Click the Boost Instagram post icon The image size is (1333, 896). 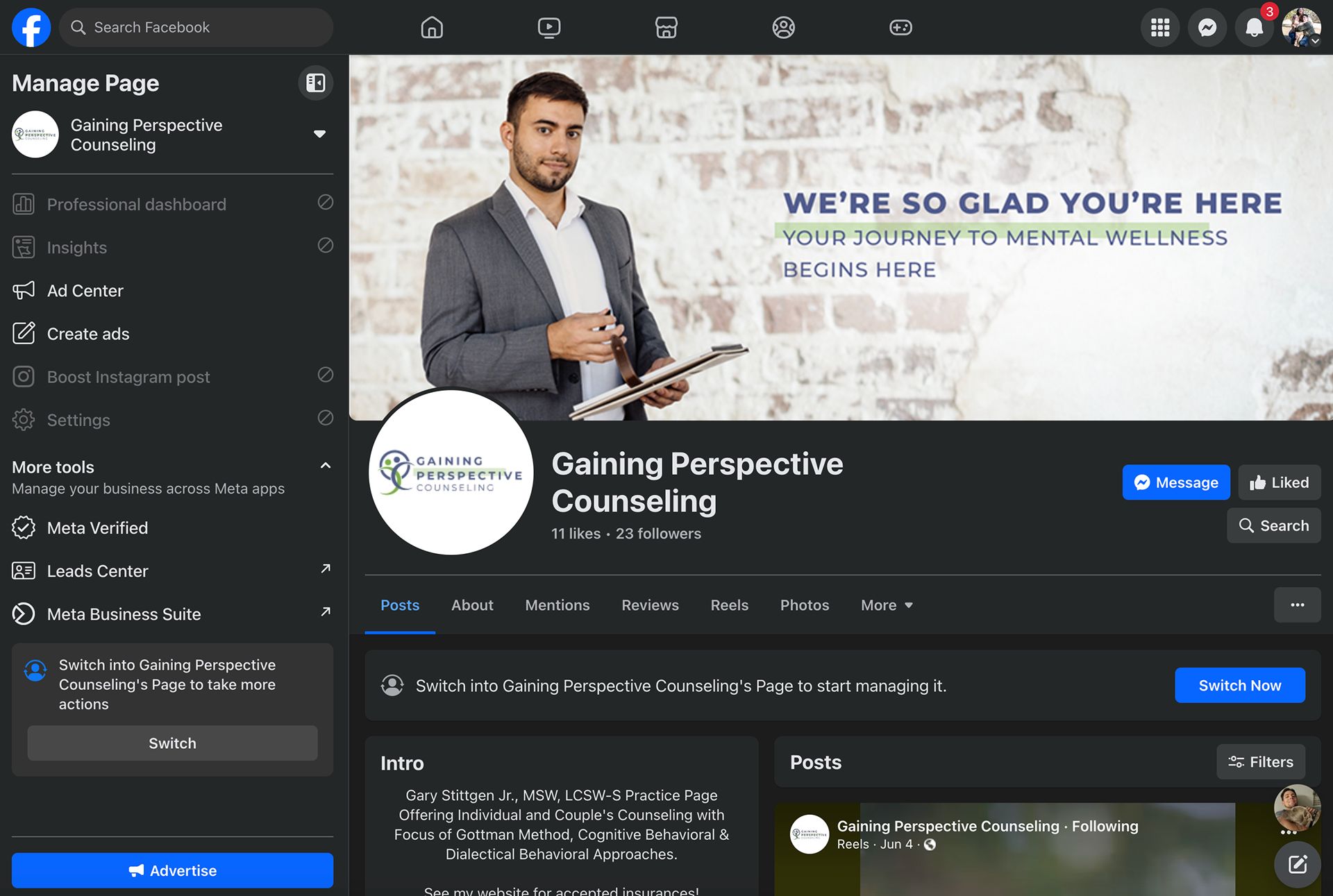(x=23, y=376)
